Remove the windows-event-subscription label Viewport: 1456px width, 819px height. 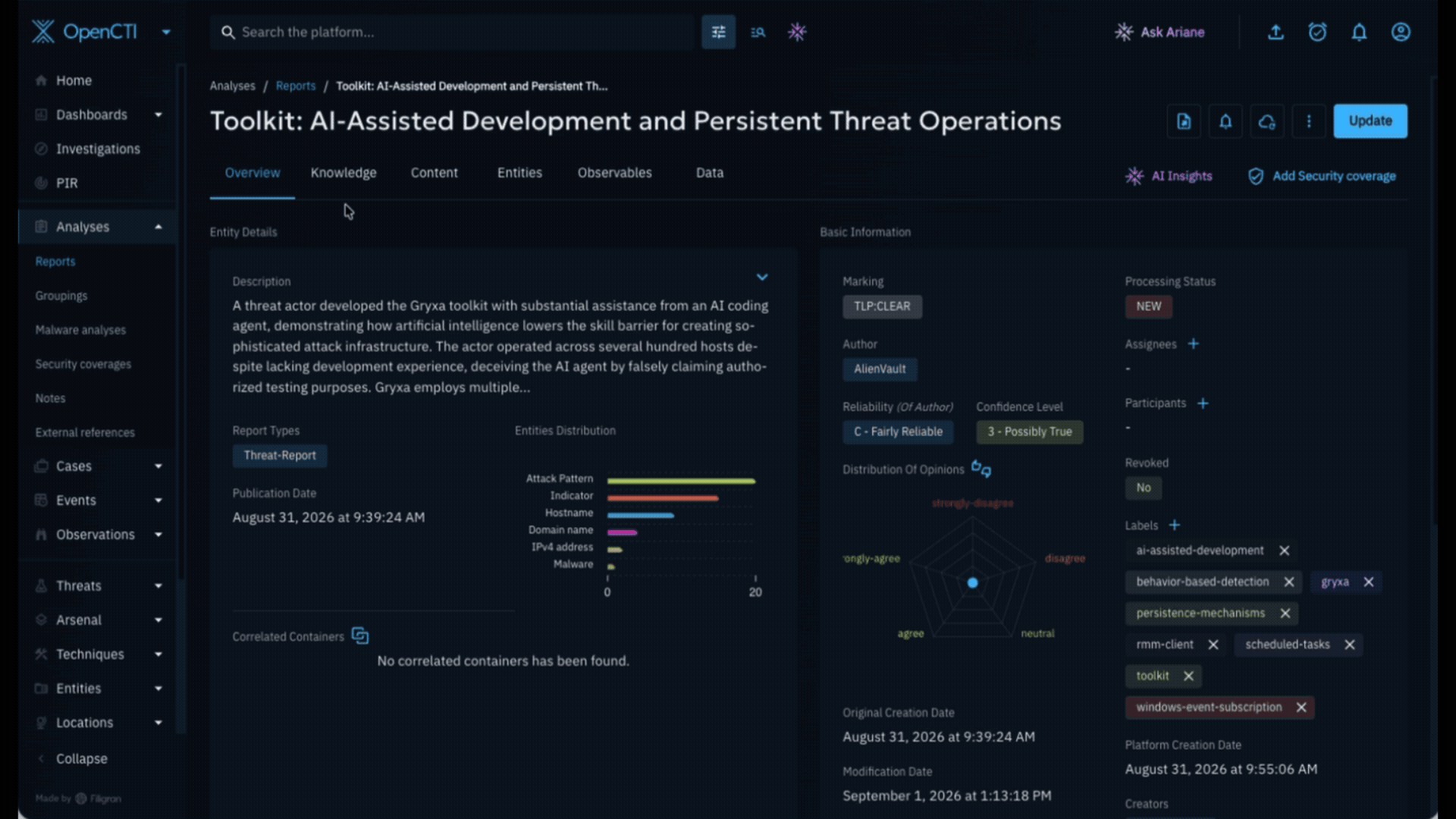(x=1301, y=707)
